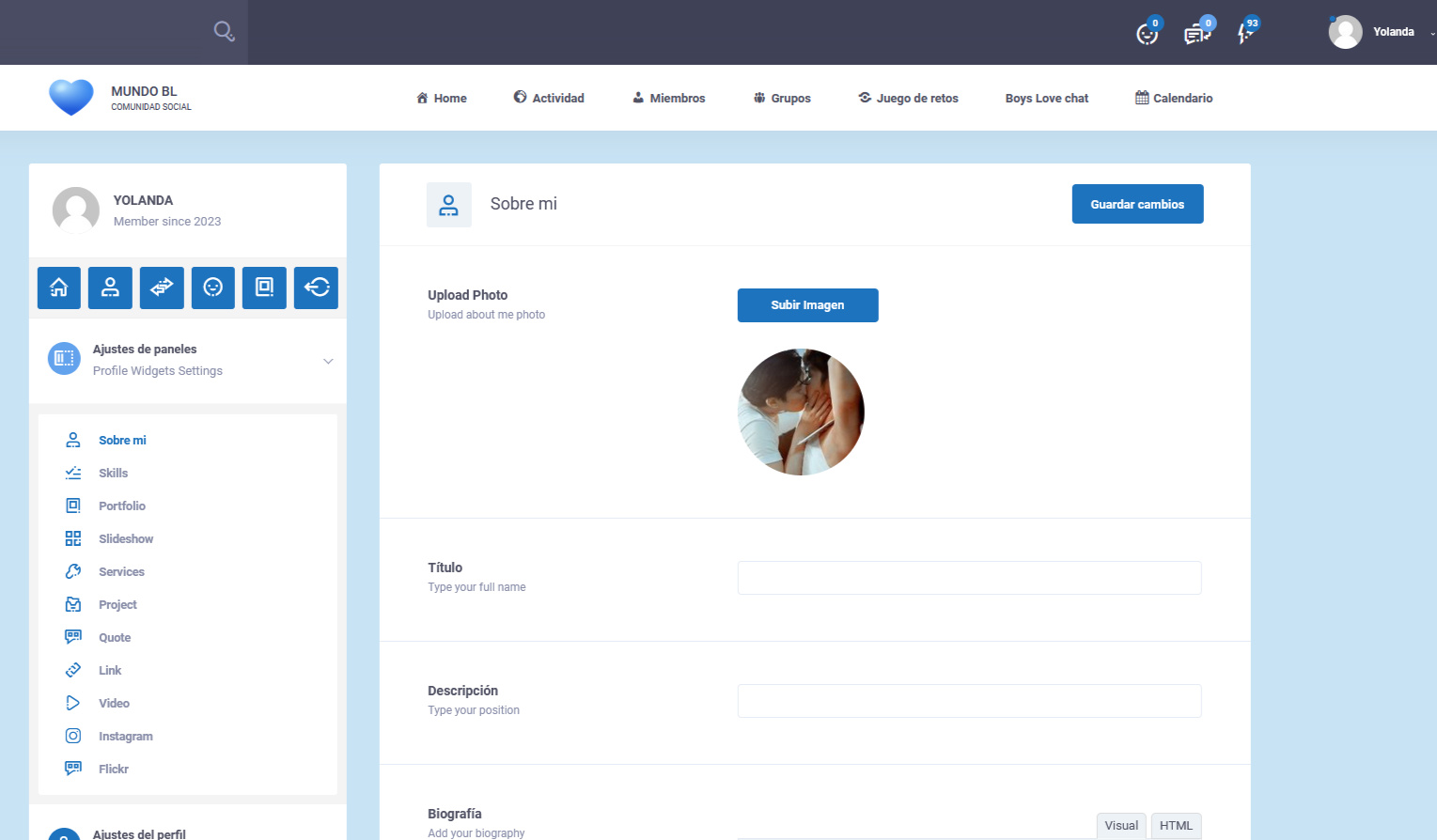Switch to the HTML editor tab
Viewport: 1437px width, 840px height.
pyautogui.click(x=1176, y=825)
